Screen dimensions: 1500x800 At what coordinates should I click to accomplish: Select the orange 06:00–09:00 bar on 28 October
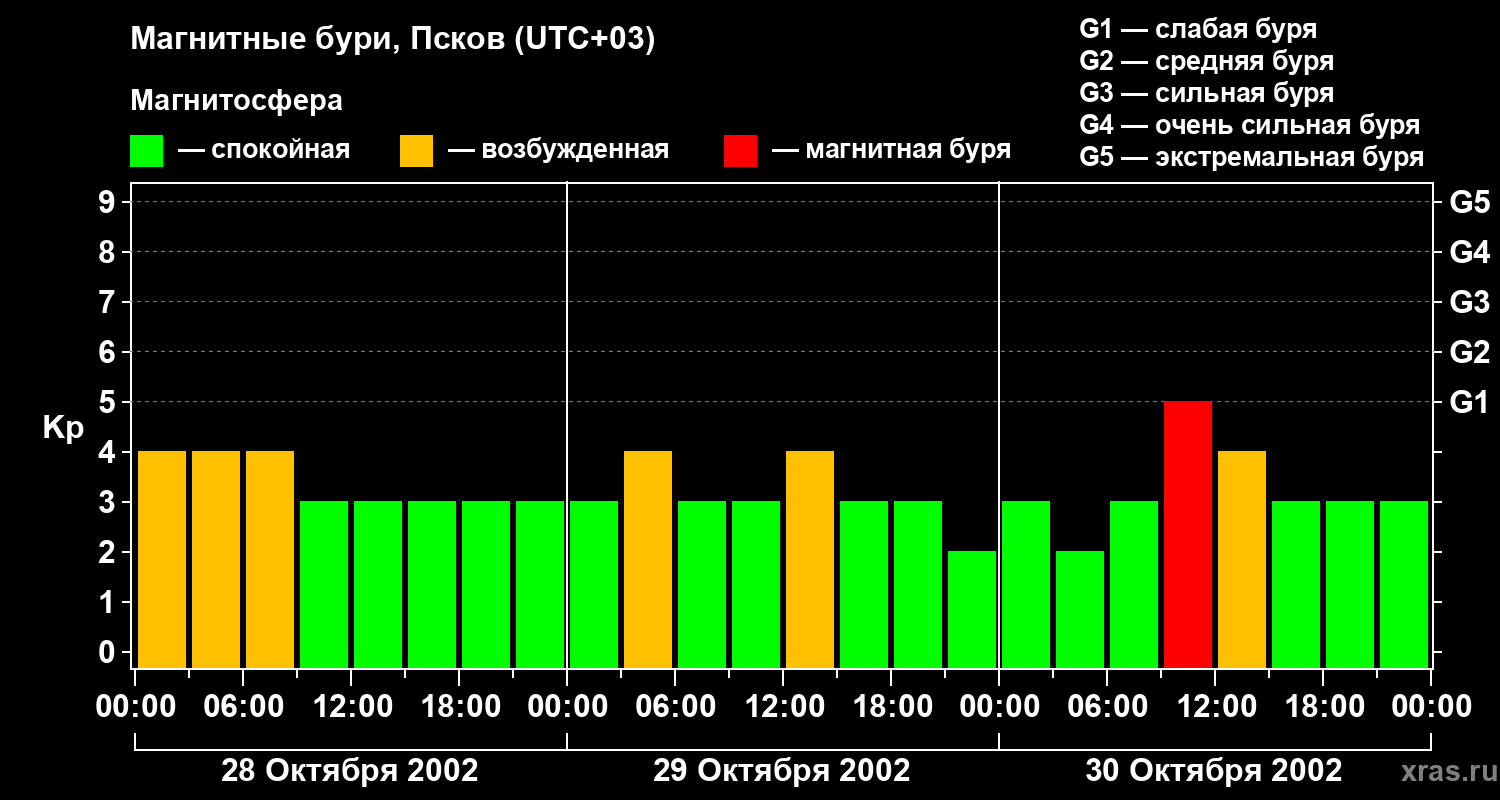(270, 560)
